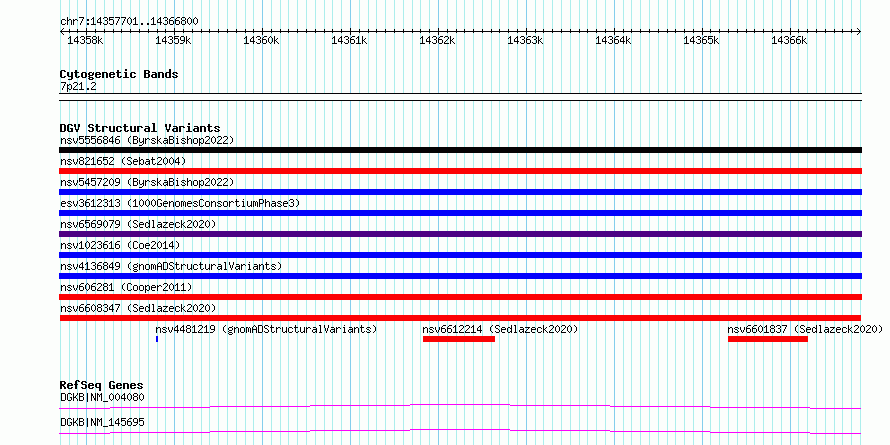
Task: Open the RefSeq Genes track title
Action: pyautogui.click(x=102, y=386)
